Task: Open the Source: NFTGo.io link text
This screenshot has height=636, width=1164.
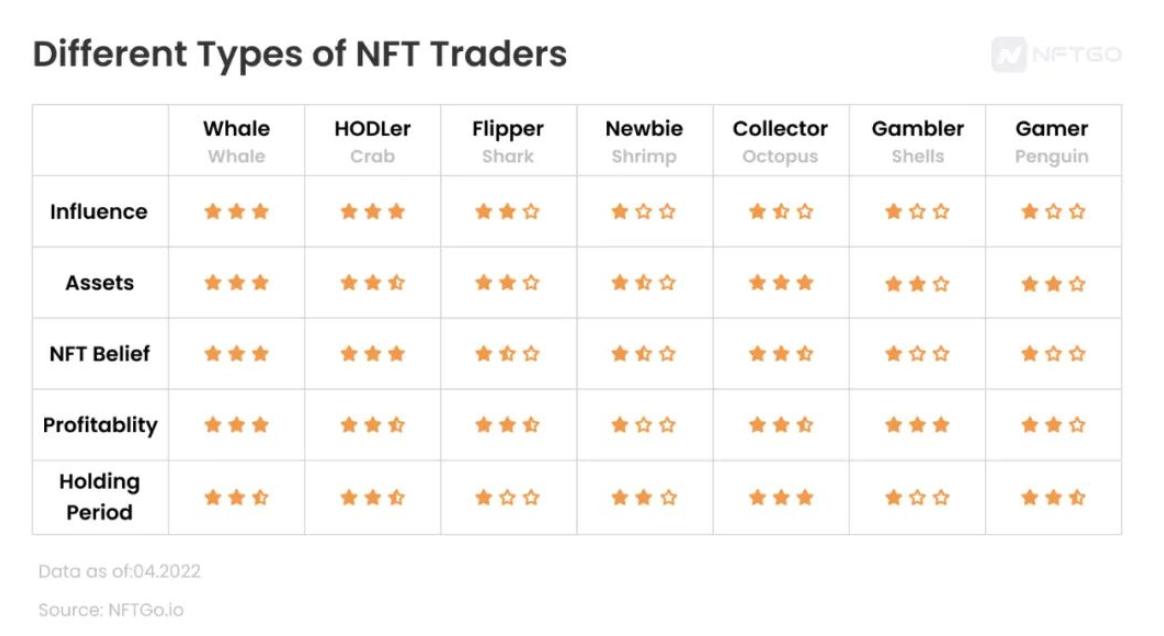Action: (111, 610)
